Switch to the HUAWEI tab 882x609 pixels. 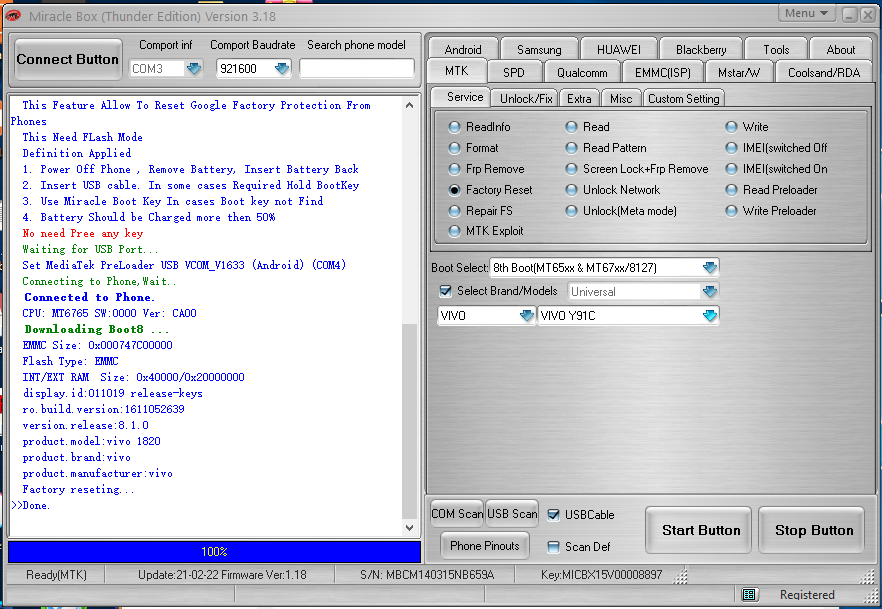tap(618, 49)
